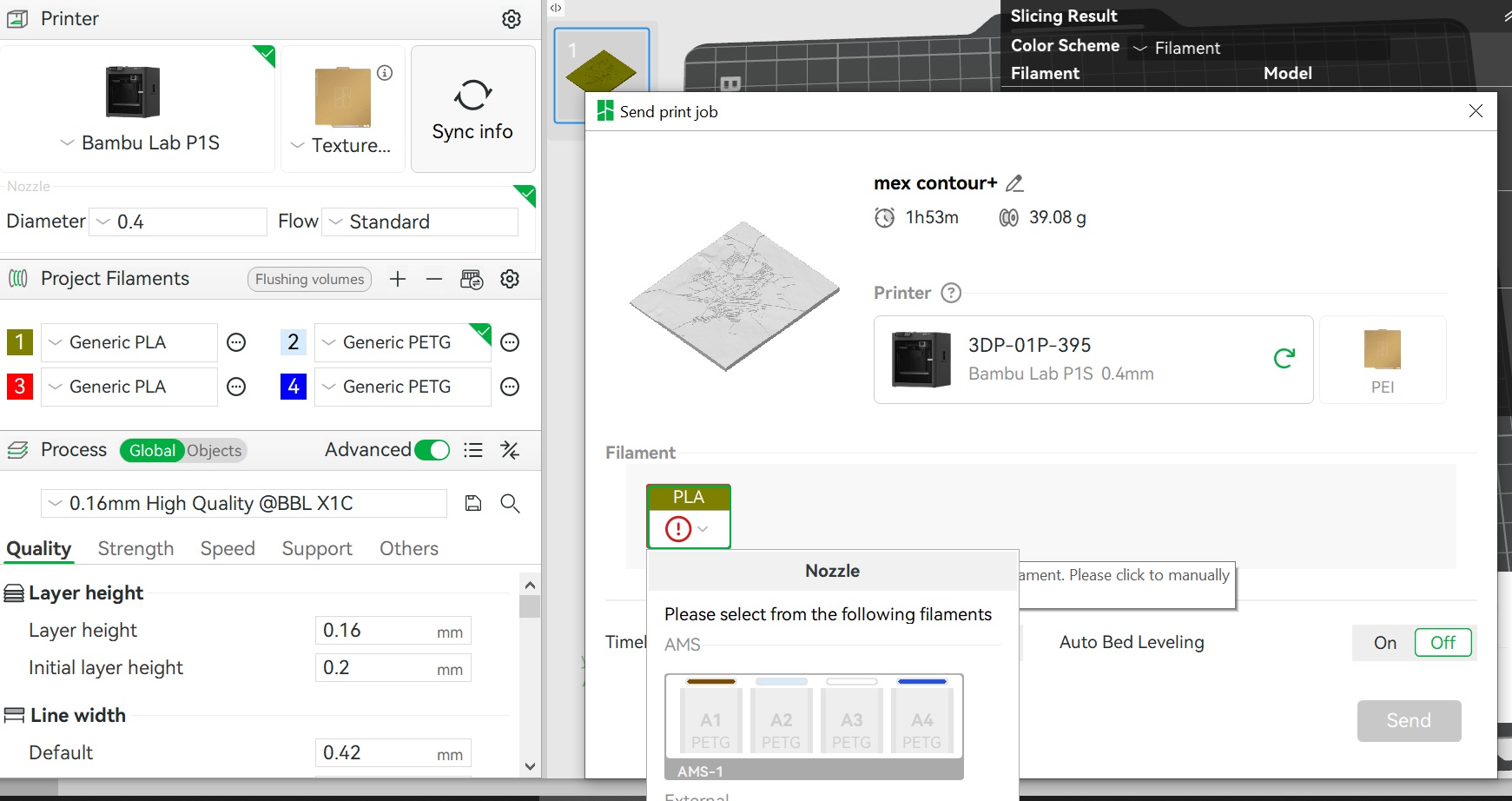Close the Send print job dialog
This screenshot has height=801, width=1512.
1476,111
